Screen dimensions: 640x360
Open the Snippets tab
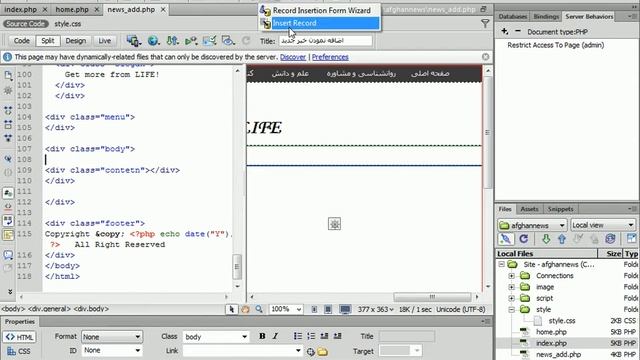(560, 209)
